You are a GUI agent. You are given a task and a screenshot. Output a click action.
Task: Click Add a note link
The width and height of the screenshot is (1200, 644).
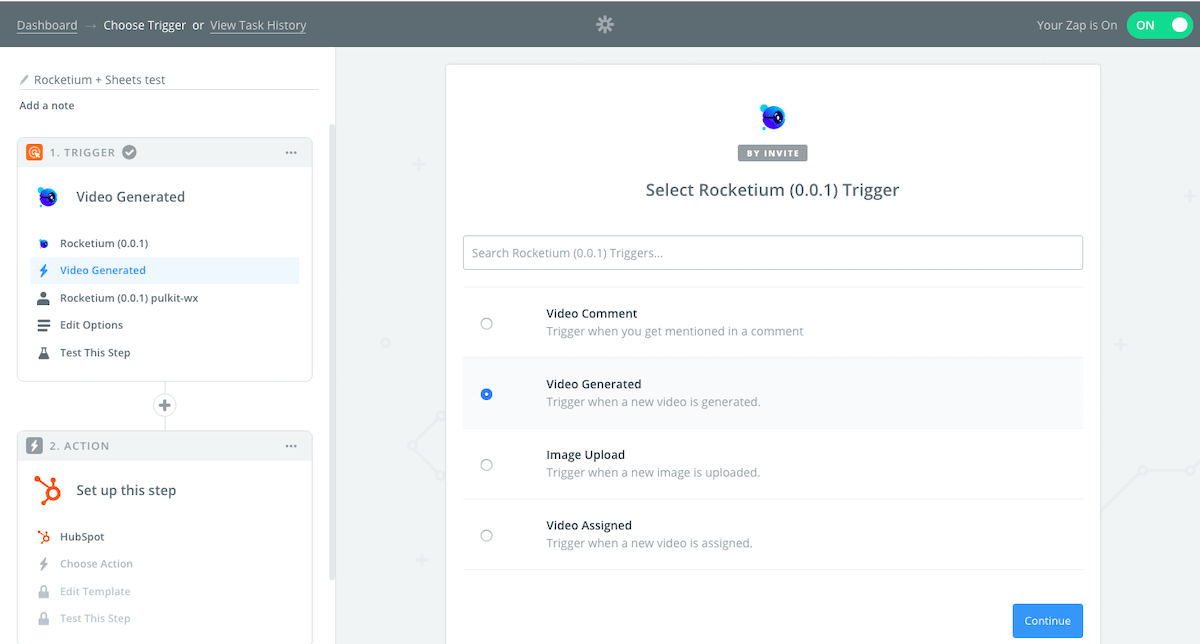click(46, 105)
